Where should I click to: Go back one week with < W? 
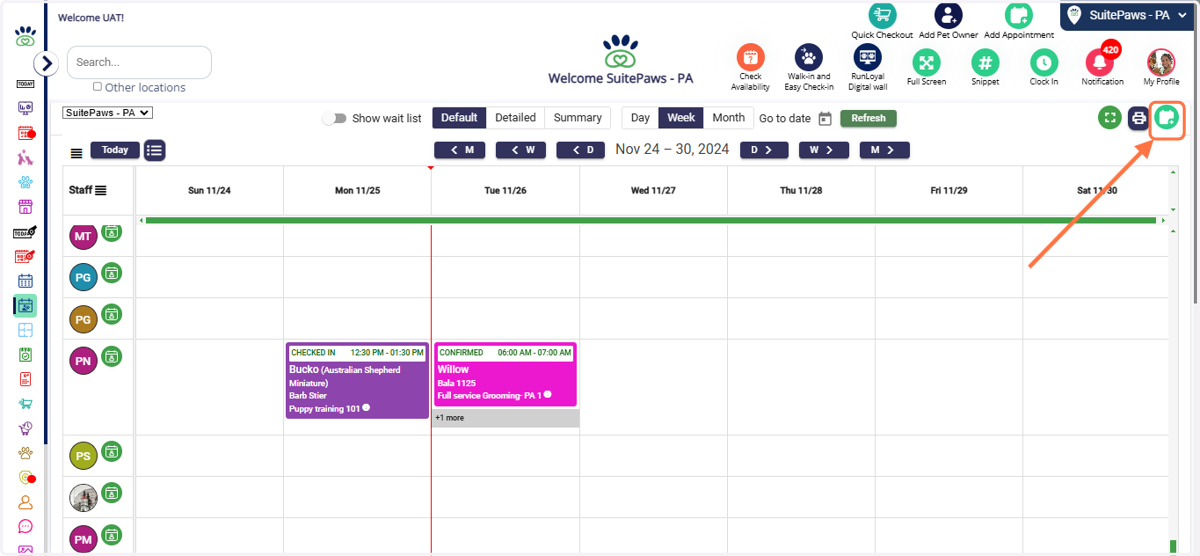[522, 150]
